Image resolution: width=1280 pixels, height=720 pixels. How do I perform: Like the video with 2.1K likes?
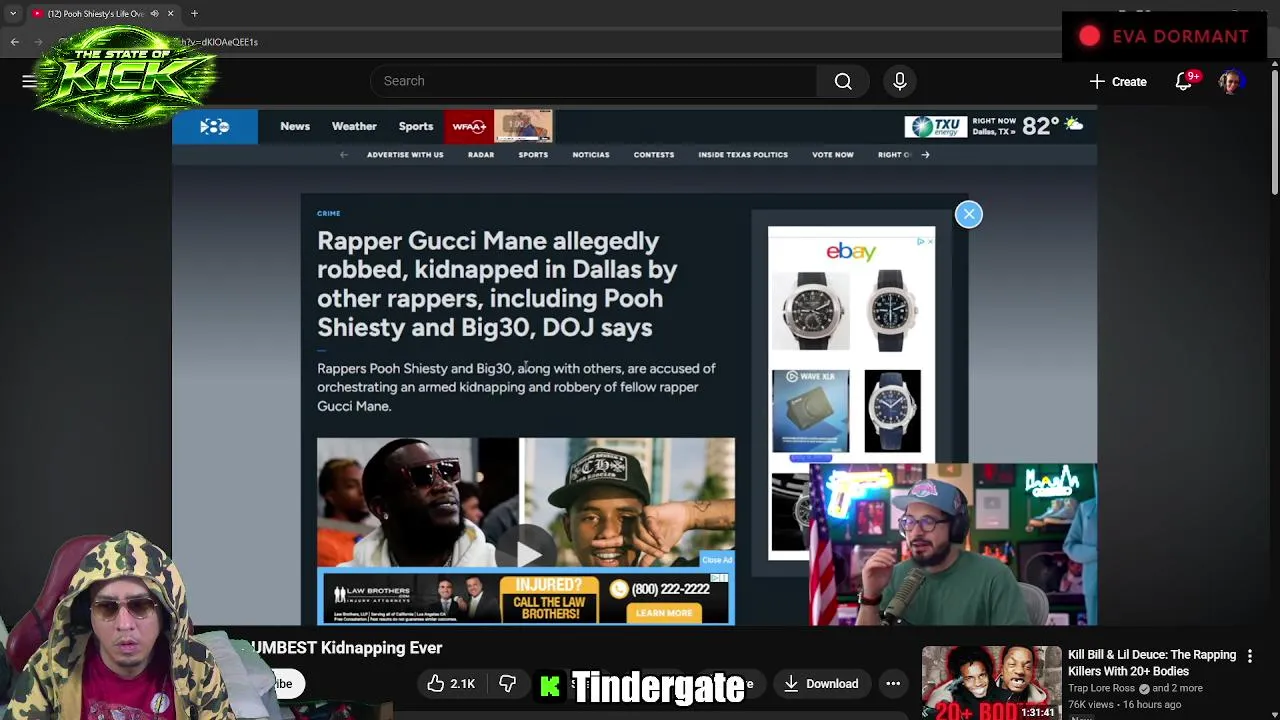click(x=451, y=684)
